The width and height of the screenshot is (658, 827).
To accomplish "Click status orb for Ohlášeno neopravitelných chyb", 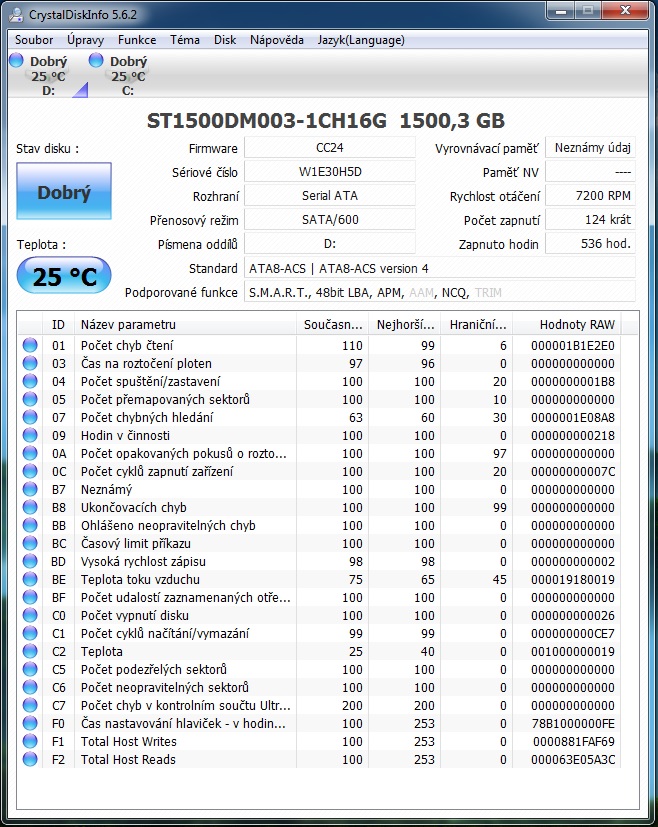I will click(30, 525).
